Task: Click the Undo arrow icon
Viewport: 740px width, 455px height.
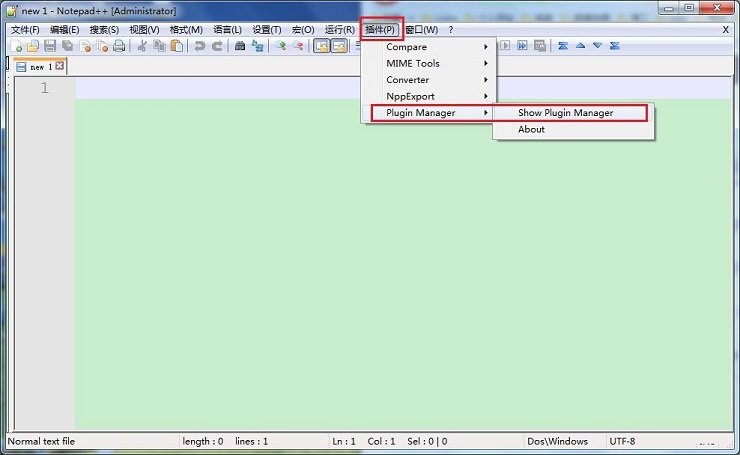Action: click(200, 46)
